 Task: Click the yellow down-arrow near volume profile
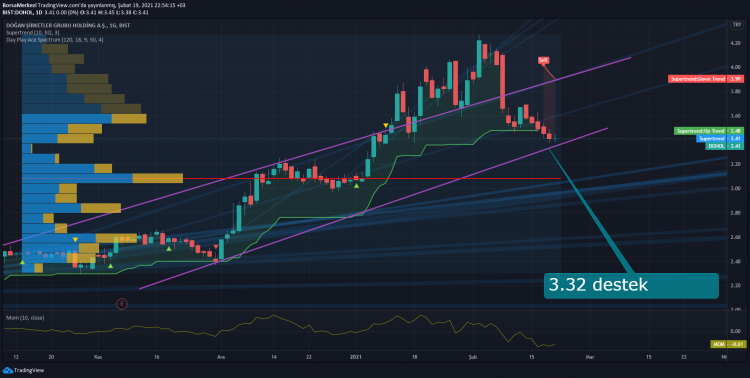coord(75,239)
